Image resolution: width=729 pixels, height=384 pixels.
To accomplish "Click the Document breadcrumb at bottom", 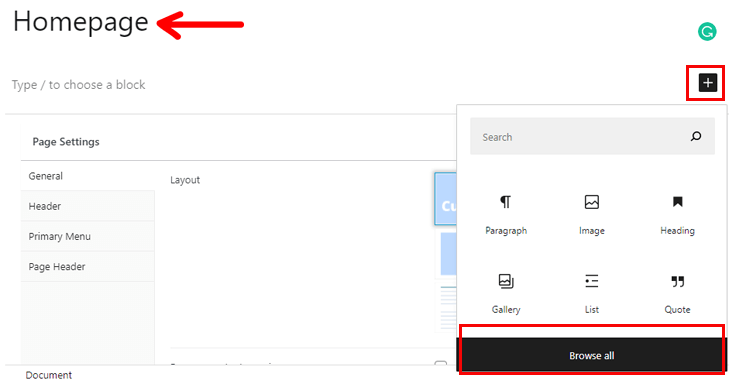I will coord(48,375).
